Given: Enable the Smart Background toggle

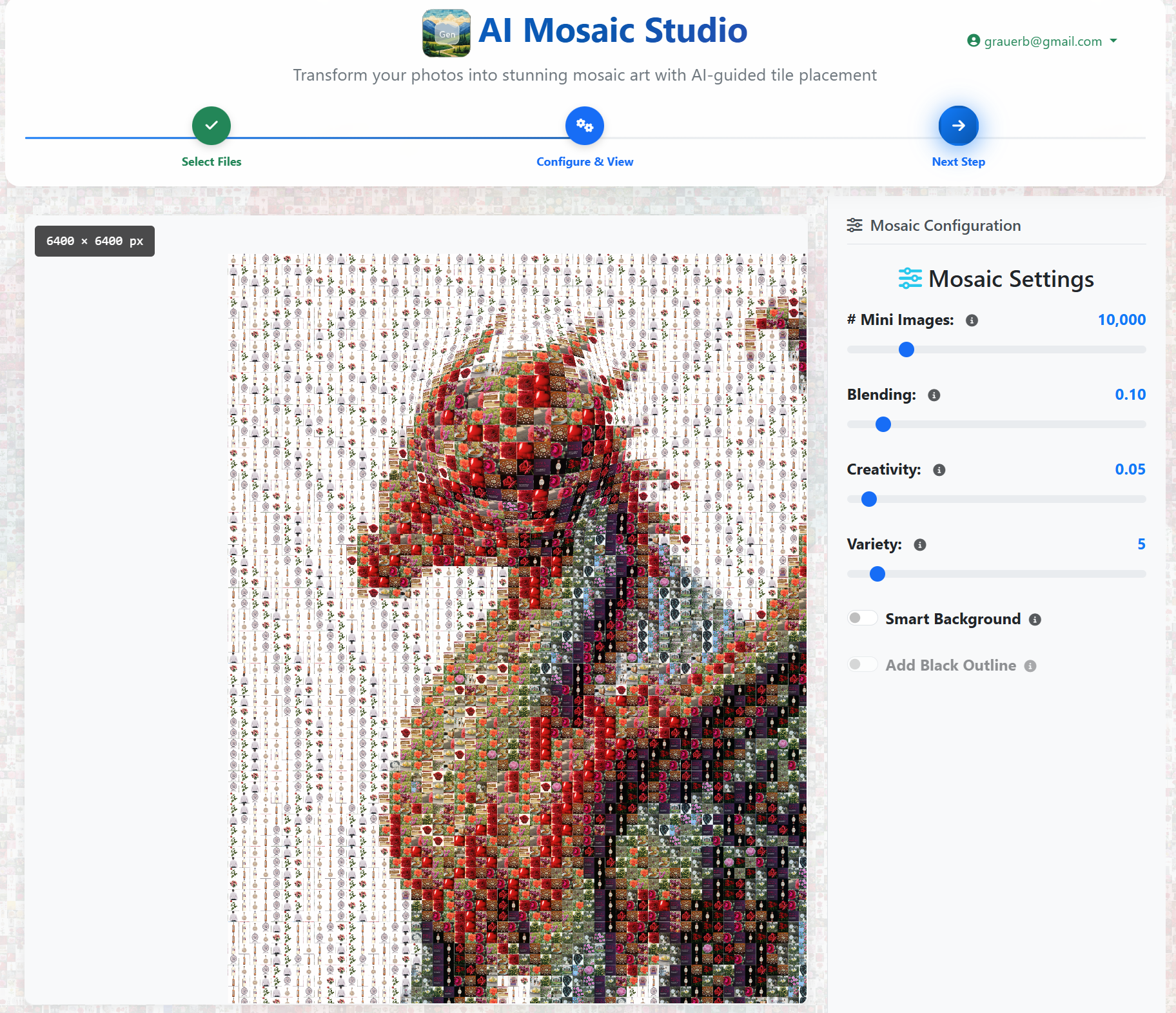Looking at the screenshot, I should [x=863, y=617].
